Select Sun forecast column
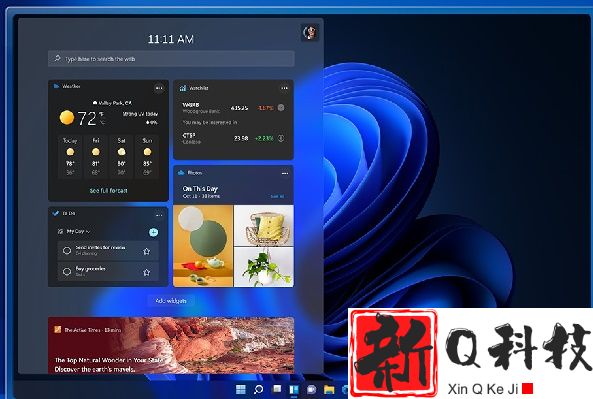The height and width of the screenshot is (399, 593). [147, 157]
